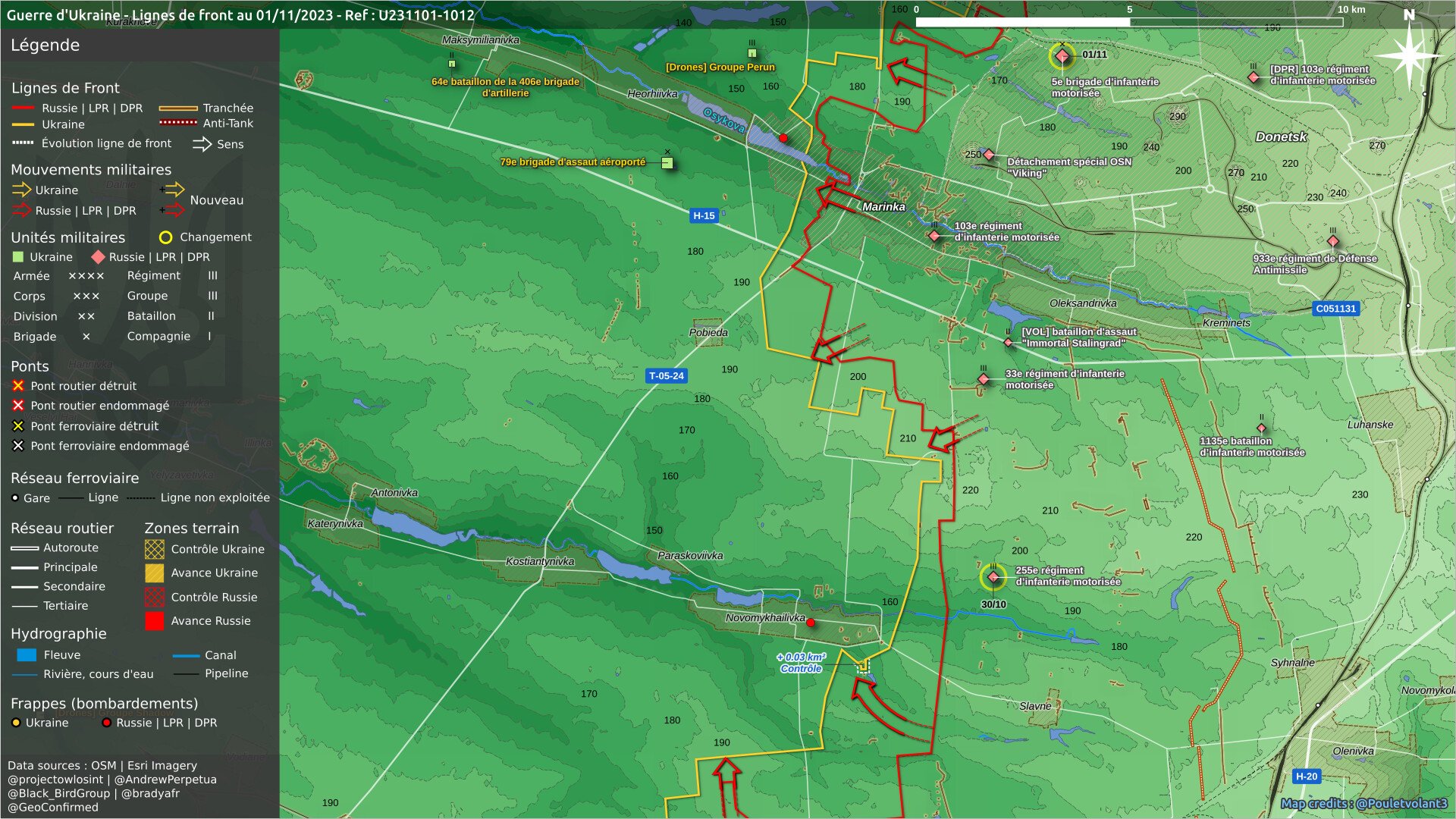Click the Luhanske village label
This screenshot has height=819, width=1456.
(1370, 424)
